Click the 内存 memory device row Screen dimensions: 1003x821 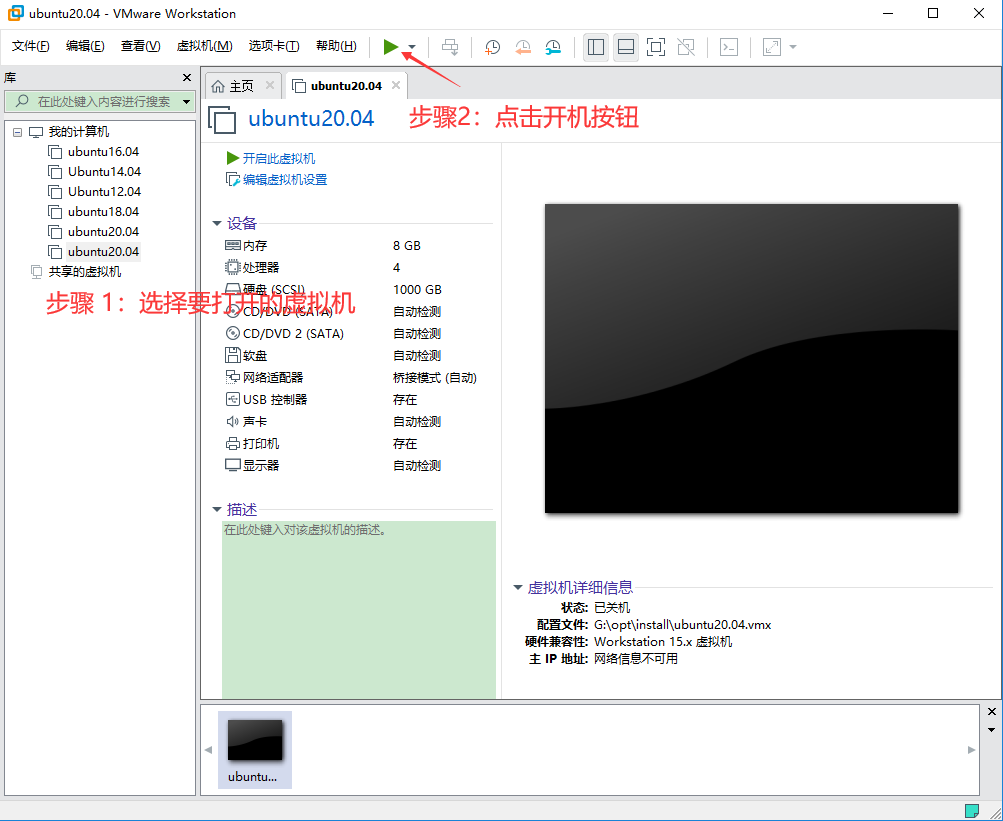358,246
